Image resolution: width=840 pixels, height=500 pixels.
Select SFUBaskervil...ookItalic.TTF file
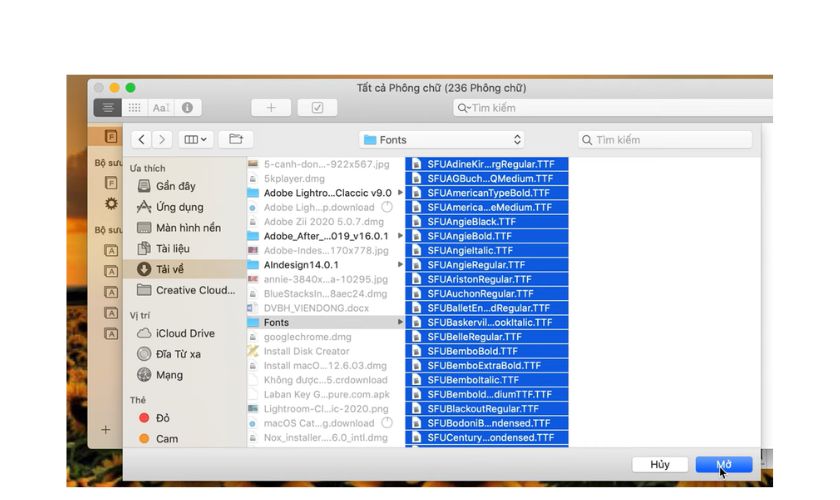487,322
